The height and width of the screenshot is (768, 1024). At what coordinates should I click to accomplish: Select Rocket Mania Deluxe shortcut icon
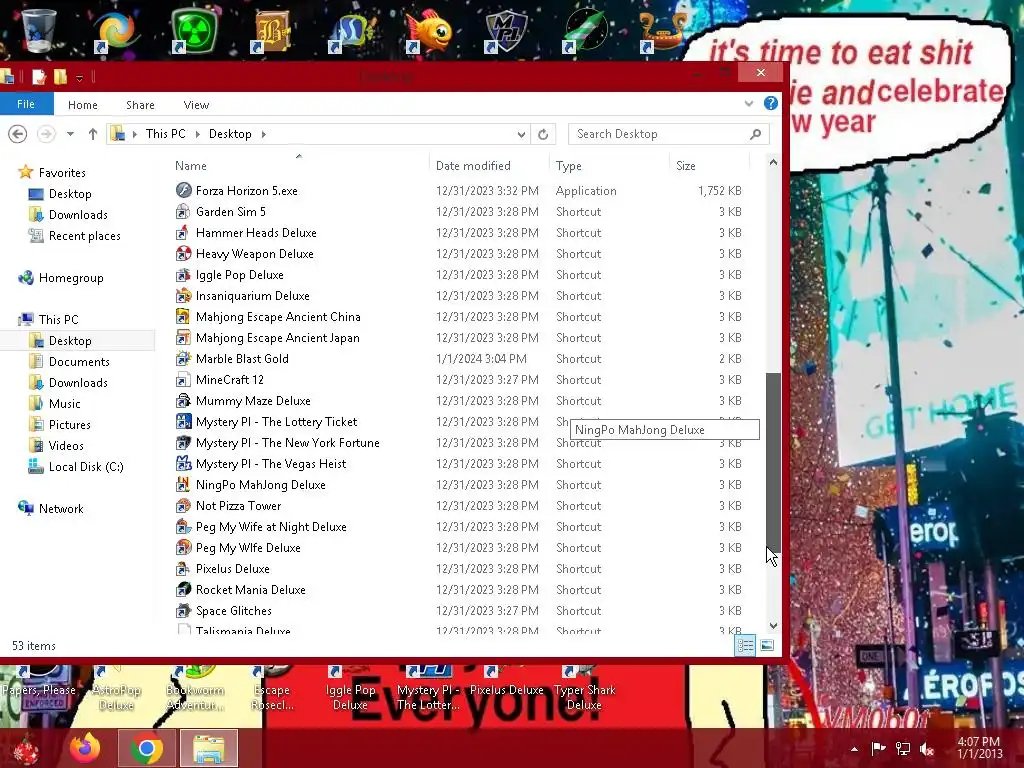pyautogui.click(x=184, y=590)
